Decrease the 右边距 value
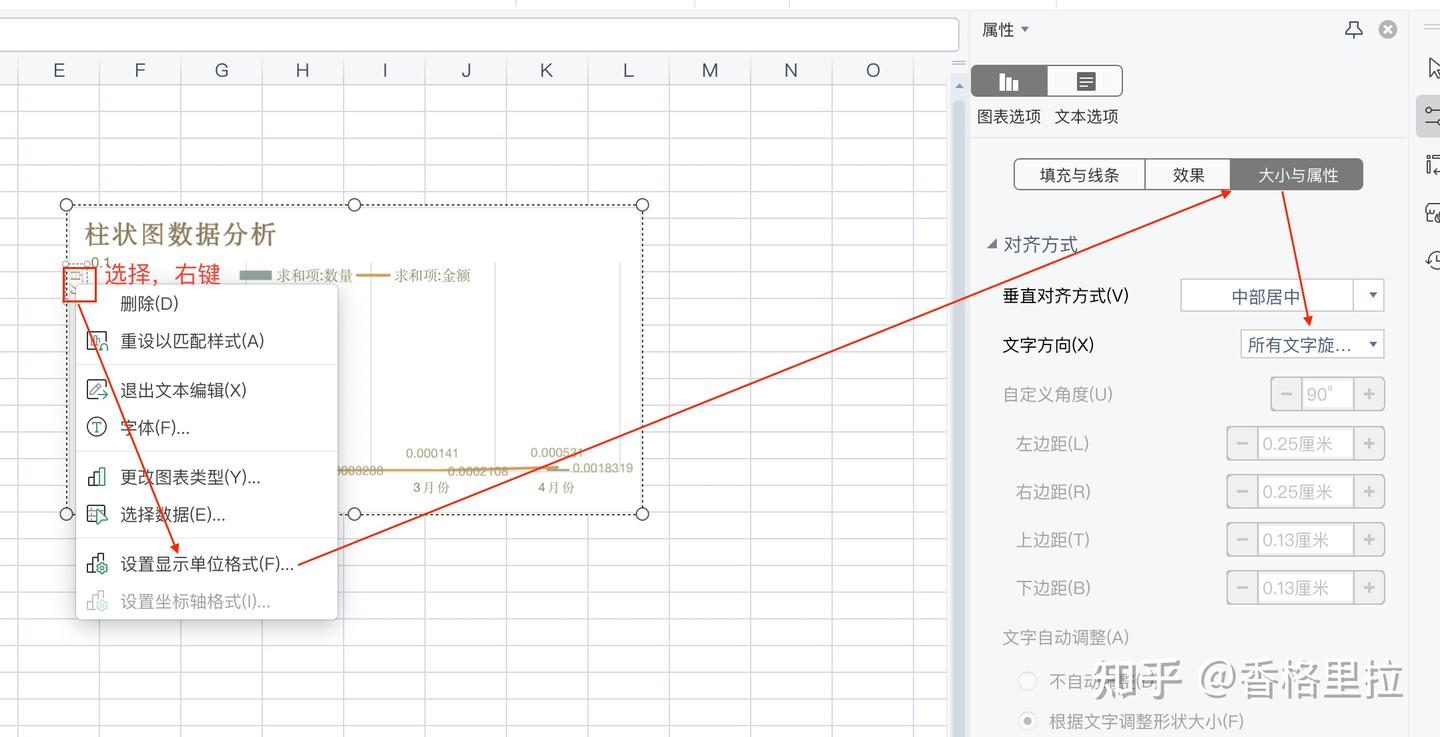Image resolution: width=1440 pixels, height=737 pixels. pos(1242,492)
